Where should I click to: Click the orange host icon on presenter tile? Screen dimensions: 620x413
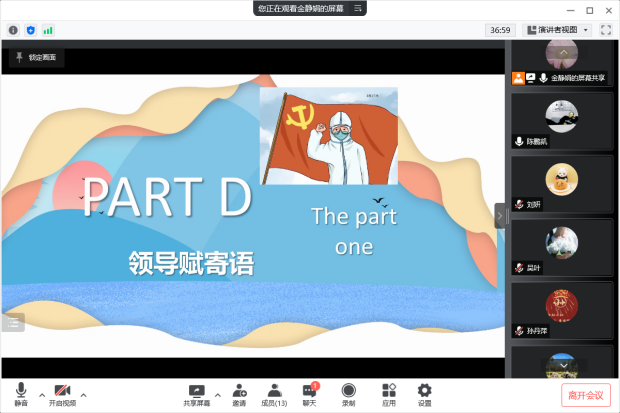(518, 78)
